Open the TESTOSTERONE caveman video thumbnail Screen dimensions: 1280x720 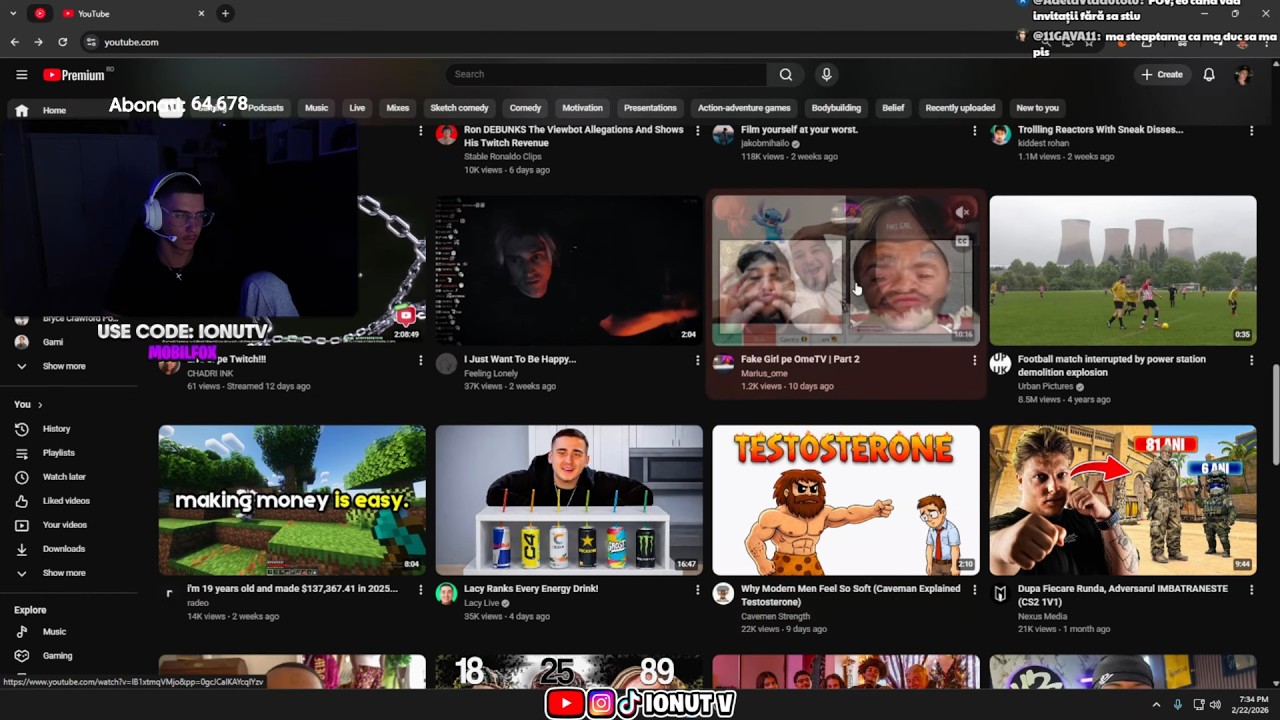pos(846,500)
